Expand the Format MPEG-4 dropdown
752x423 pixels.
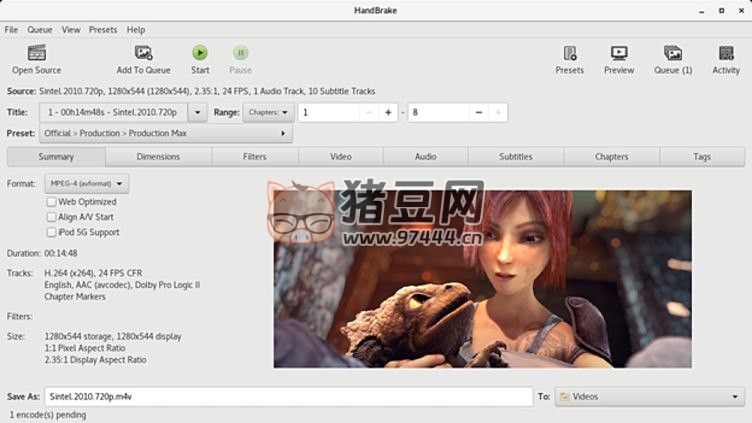[x=86, y=184]
